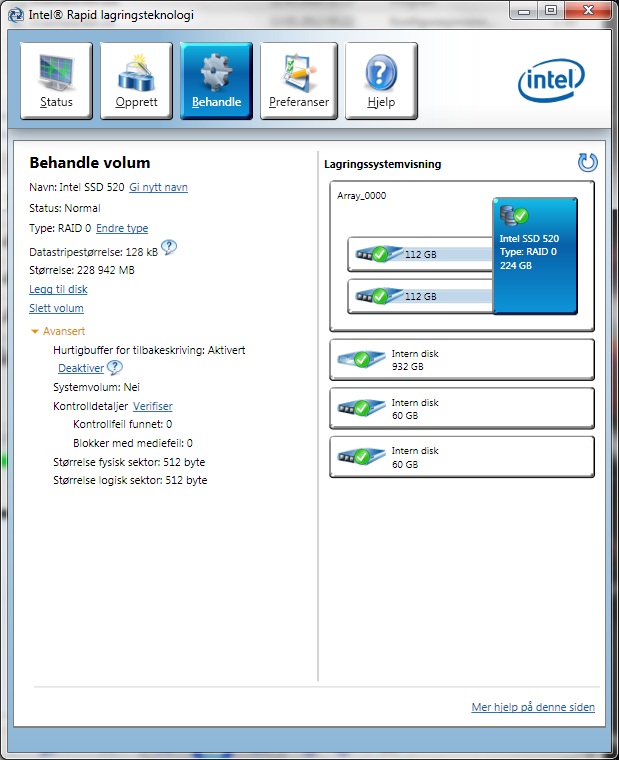Open Mer hjelp på denne siden
Screen dimensions: 619x760
(533, 707)
